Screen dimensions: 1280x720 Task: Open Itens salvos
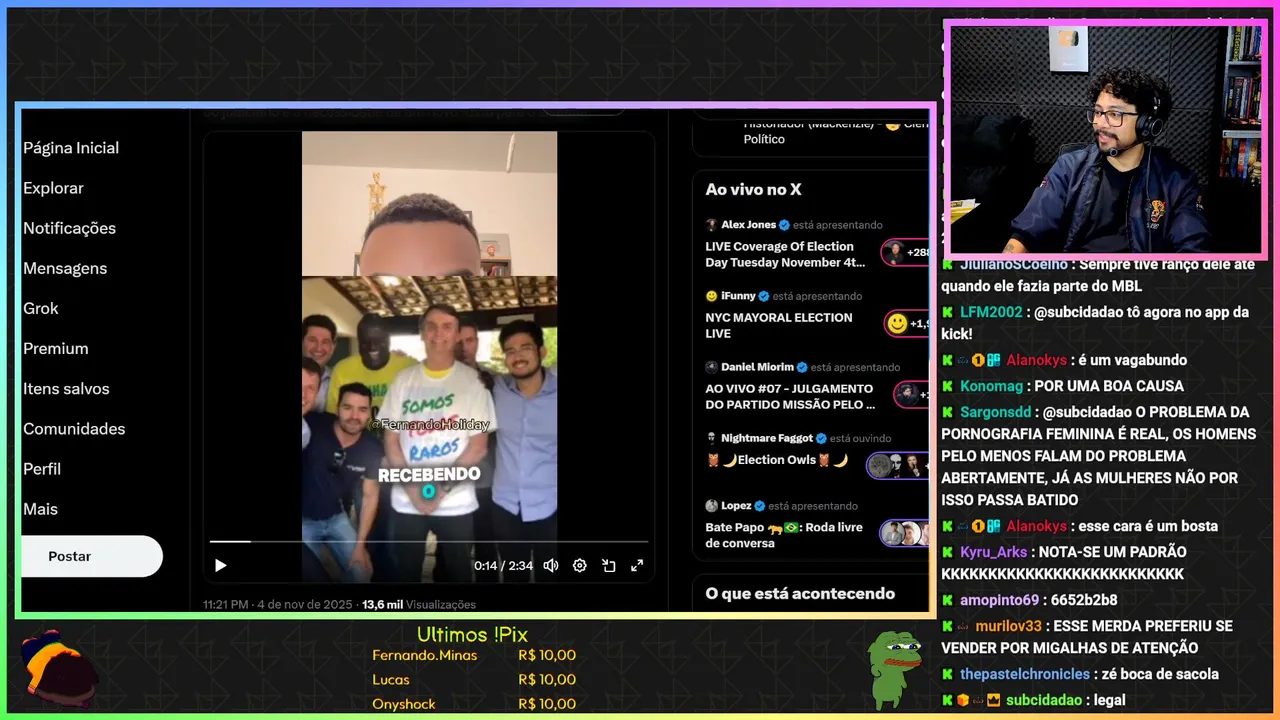67,388
